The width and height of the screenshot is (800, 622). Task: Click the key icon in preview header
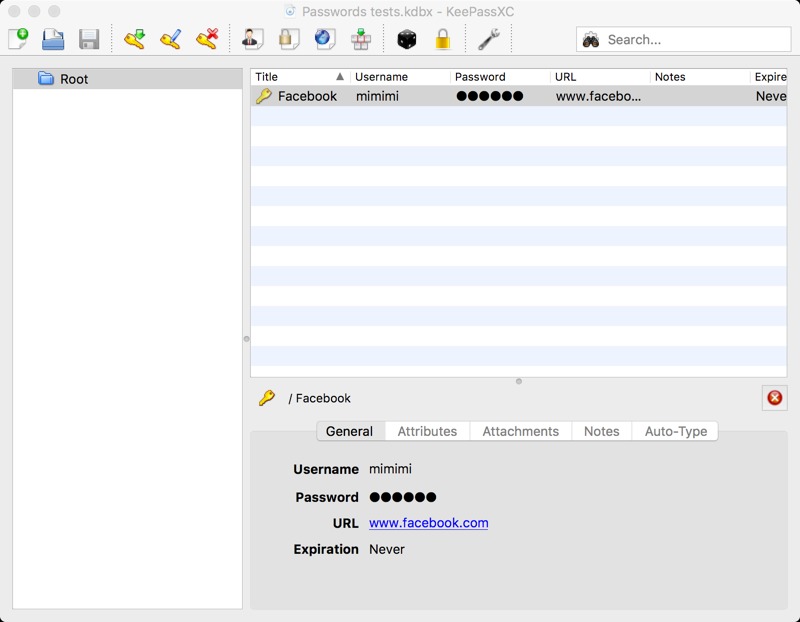click(267, 397)
